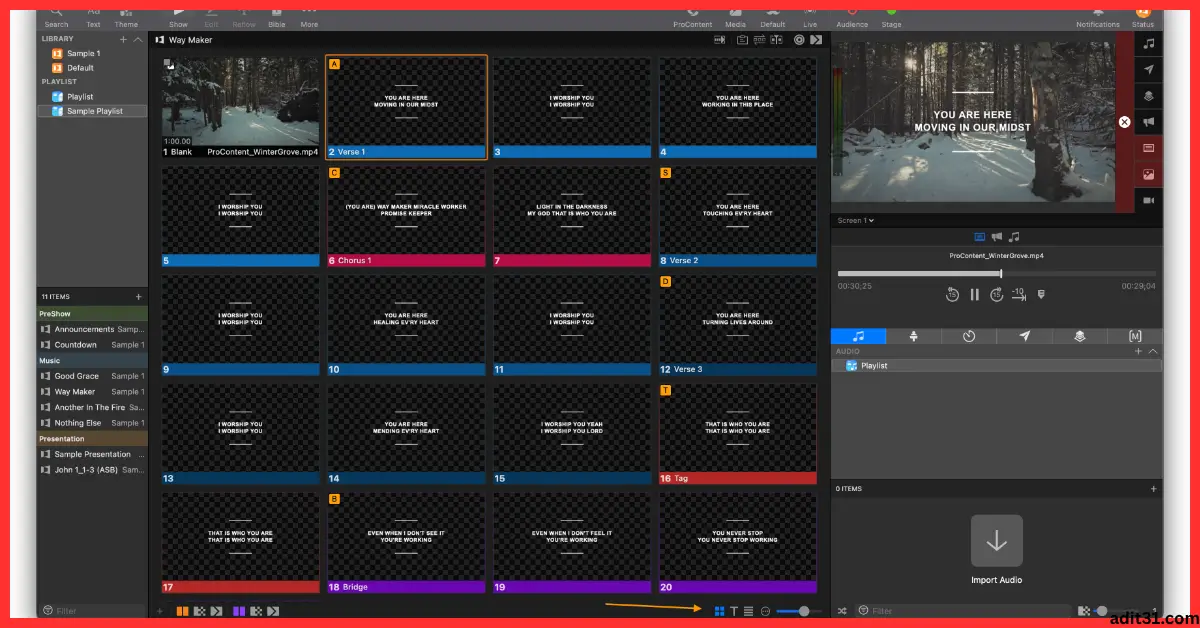Click the clear all X button
The width and height of the screenshot is (1200, 628).
point(1124,122)
